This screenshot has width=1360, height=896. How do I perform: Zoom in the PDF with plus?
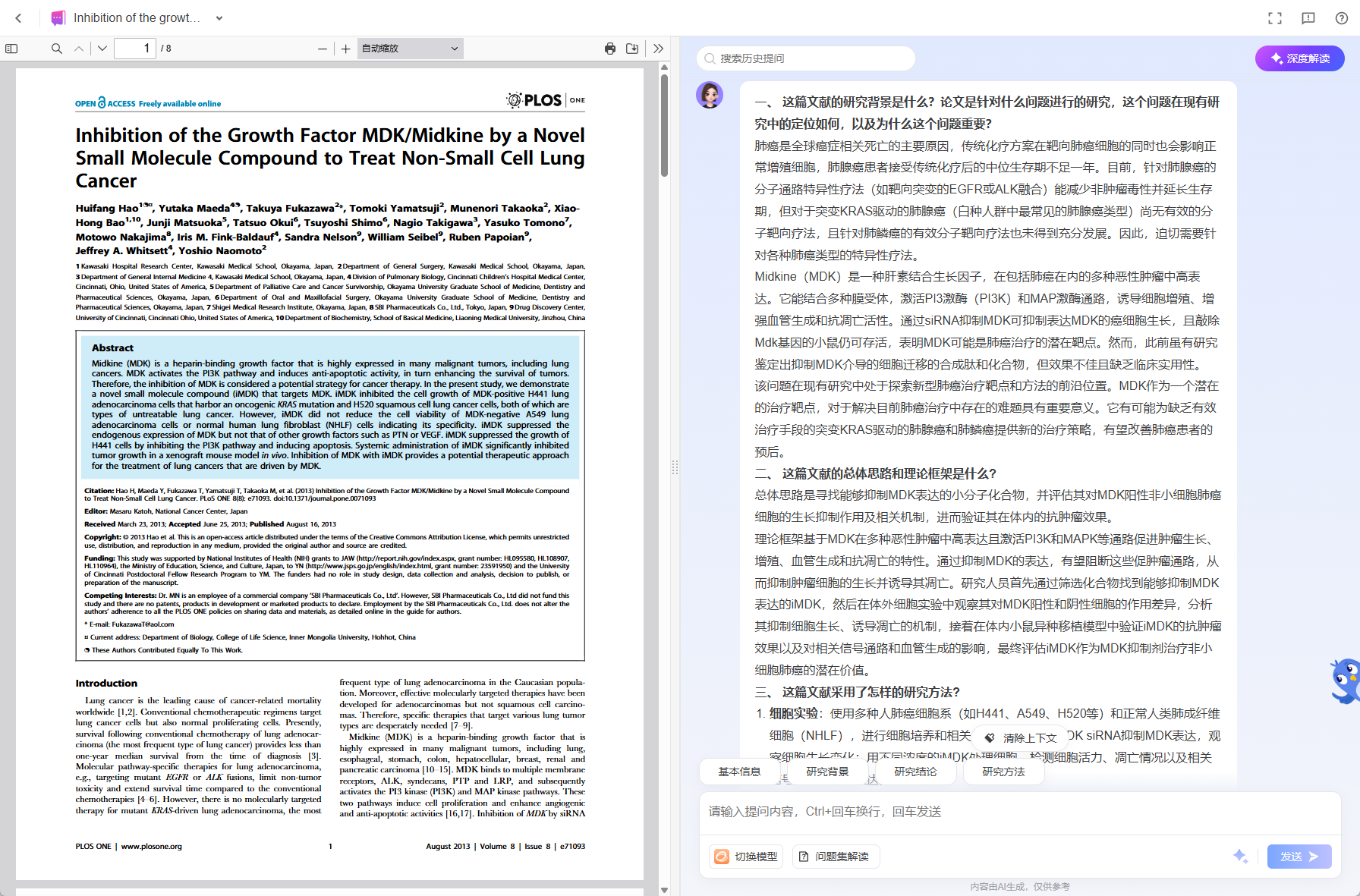(346, 49)
